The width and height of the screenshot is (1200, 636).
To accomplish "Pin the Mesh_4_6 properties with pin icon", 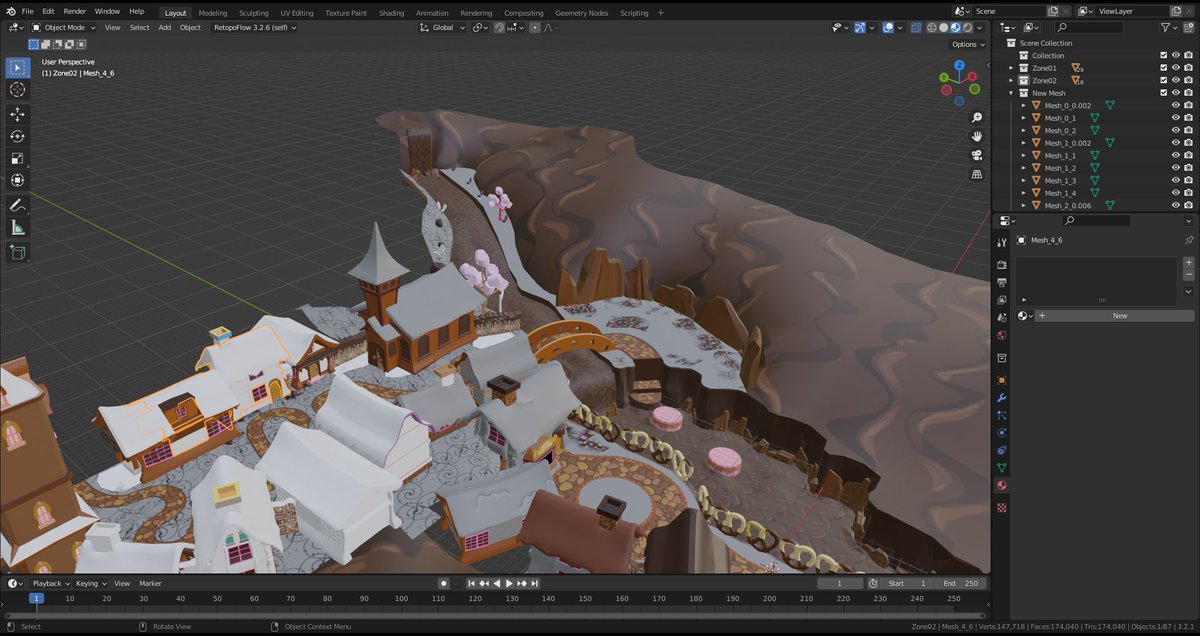I will tap(1188, 240).
